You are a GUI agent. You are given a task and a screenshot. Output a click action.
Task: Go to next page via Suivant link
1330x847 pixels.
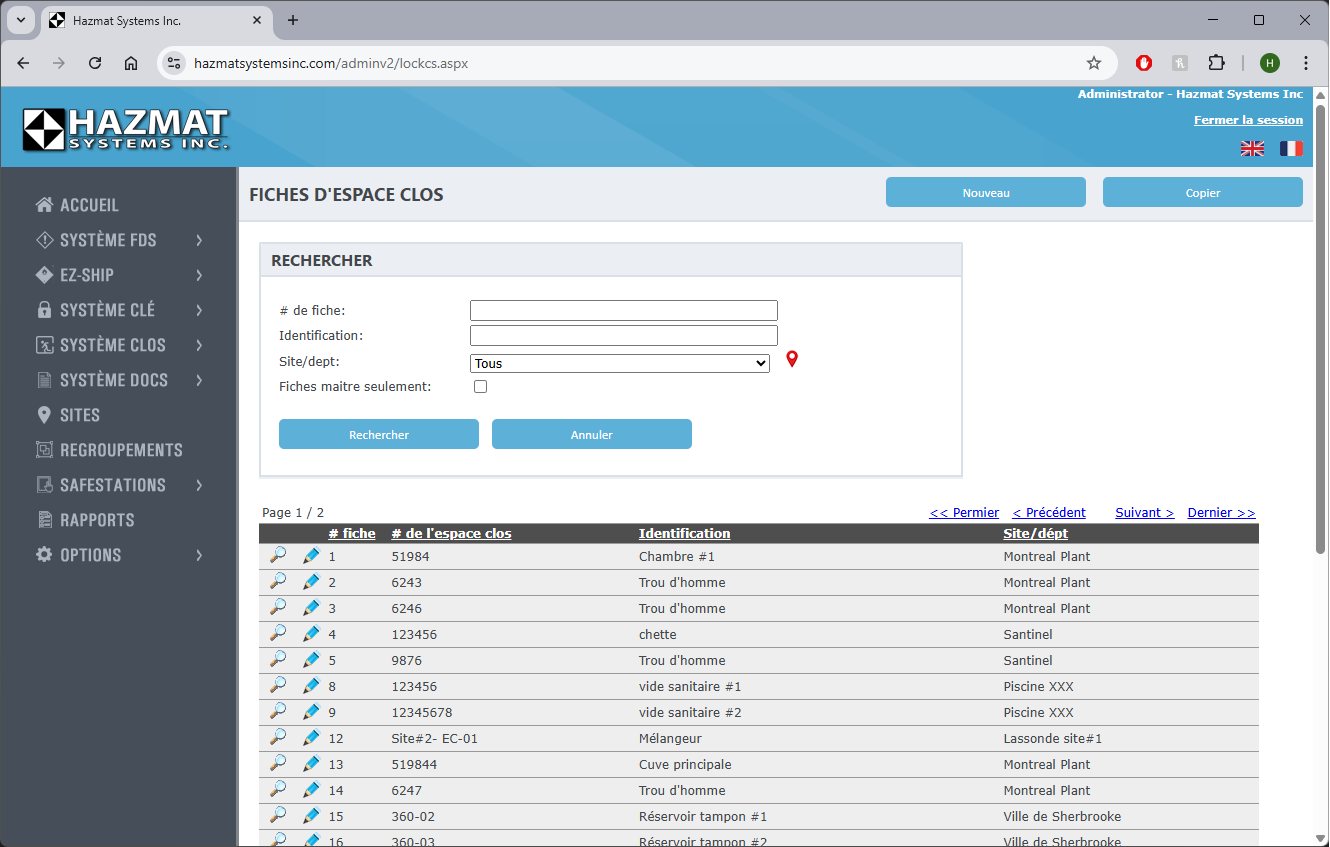click(1144, 513)
